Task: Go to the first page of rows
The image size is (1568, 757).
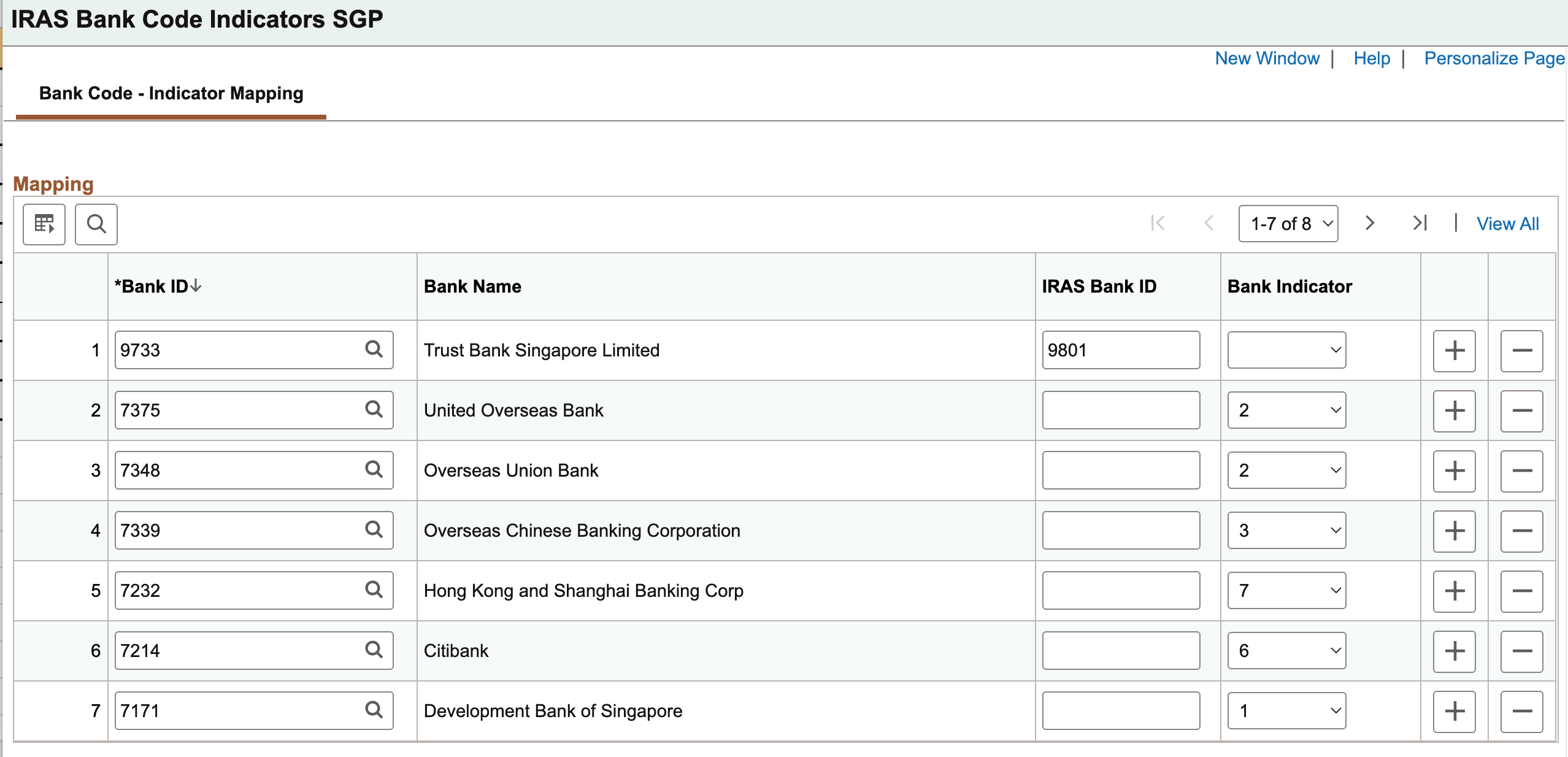Action: click(x=1158, y=223)
